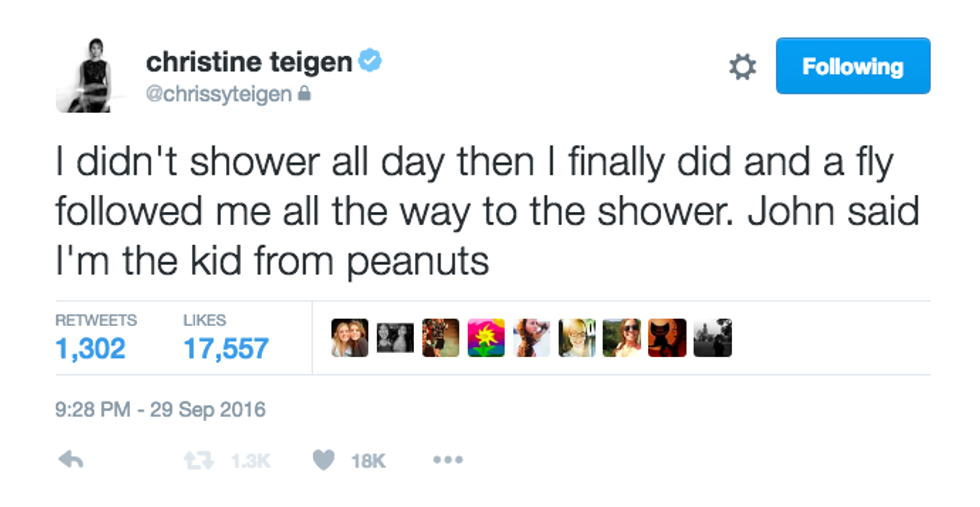This screenshot has height=507, width=980.
Task: Click the blue verified badge
Action: pyautogui.click(x=371, y=62)
